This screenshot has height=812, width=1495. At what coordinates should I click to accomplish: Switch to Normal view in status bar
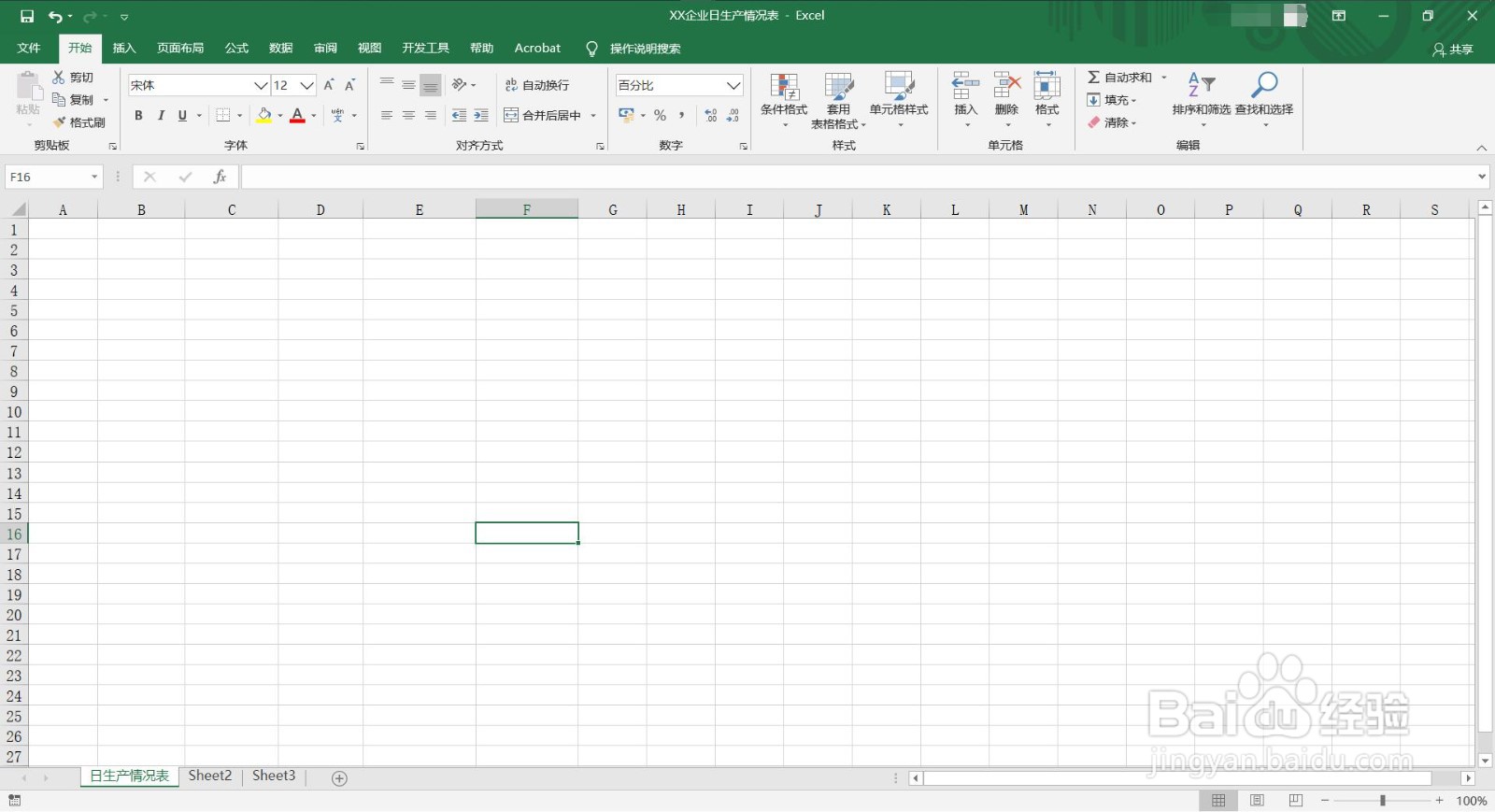pos(1218,801)
